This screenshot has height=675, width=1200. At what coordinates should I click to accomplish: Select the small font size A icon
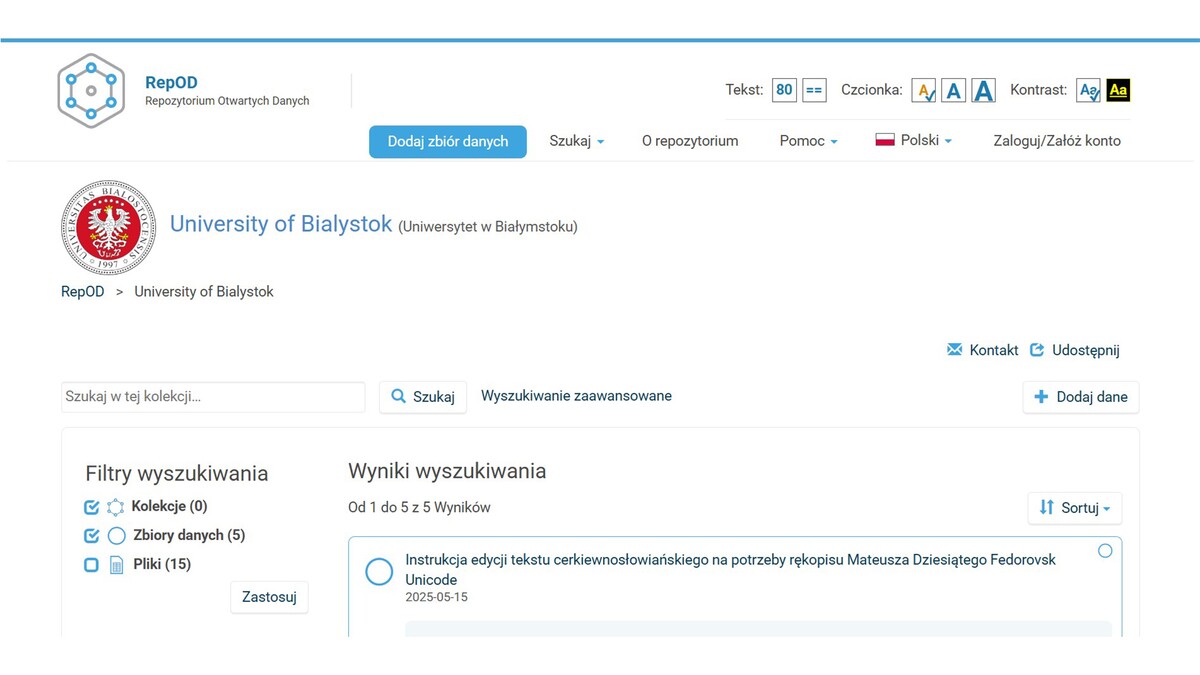924,91
